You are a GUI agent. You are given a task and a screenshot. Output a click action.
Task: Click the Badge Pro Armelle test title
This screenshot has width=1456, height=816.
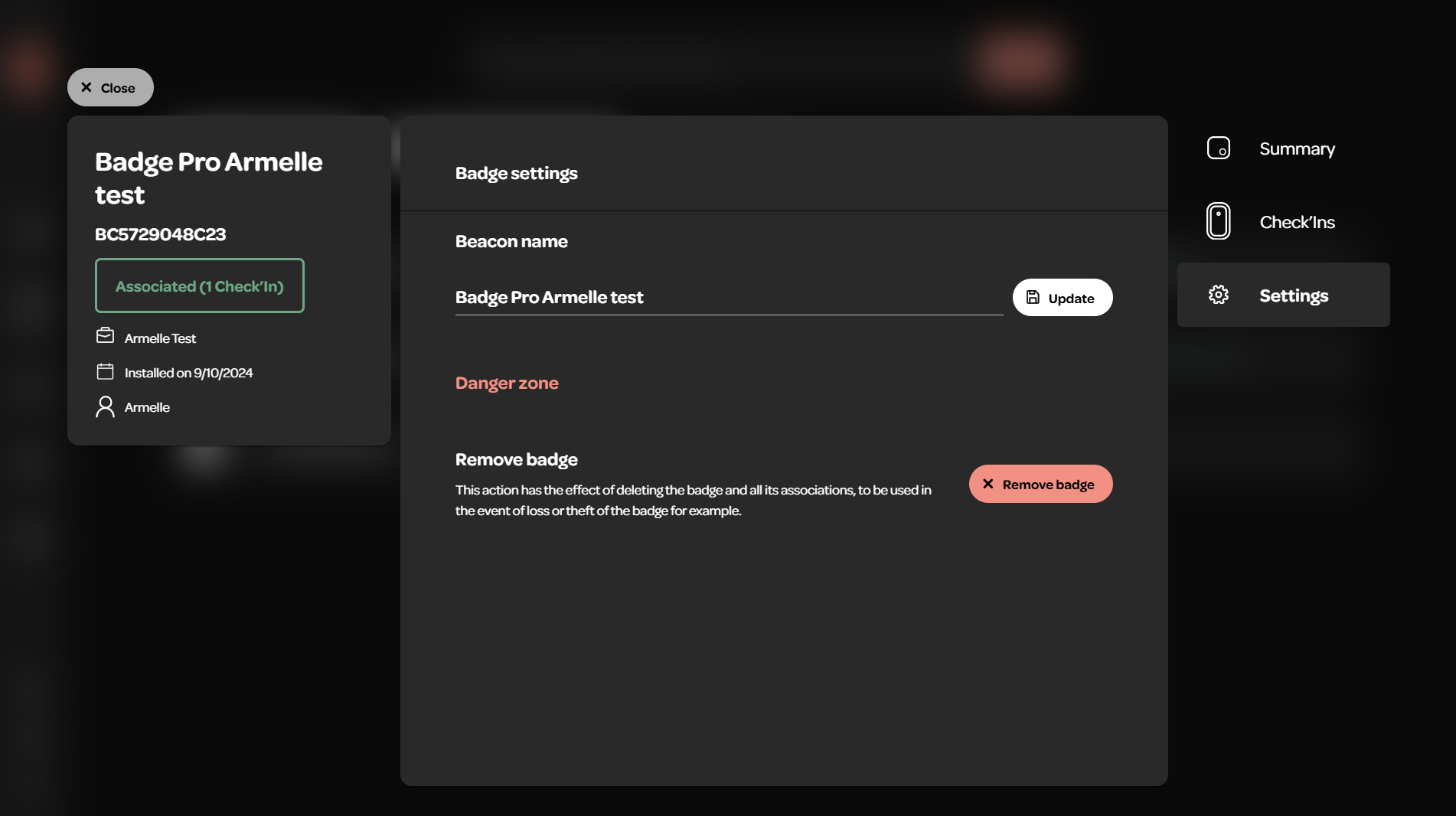208,178
